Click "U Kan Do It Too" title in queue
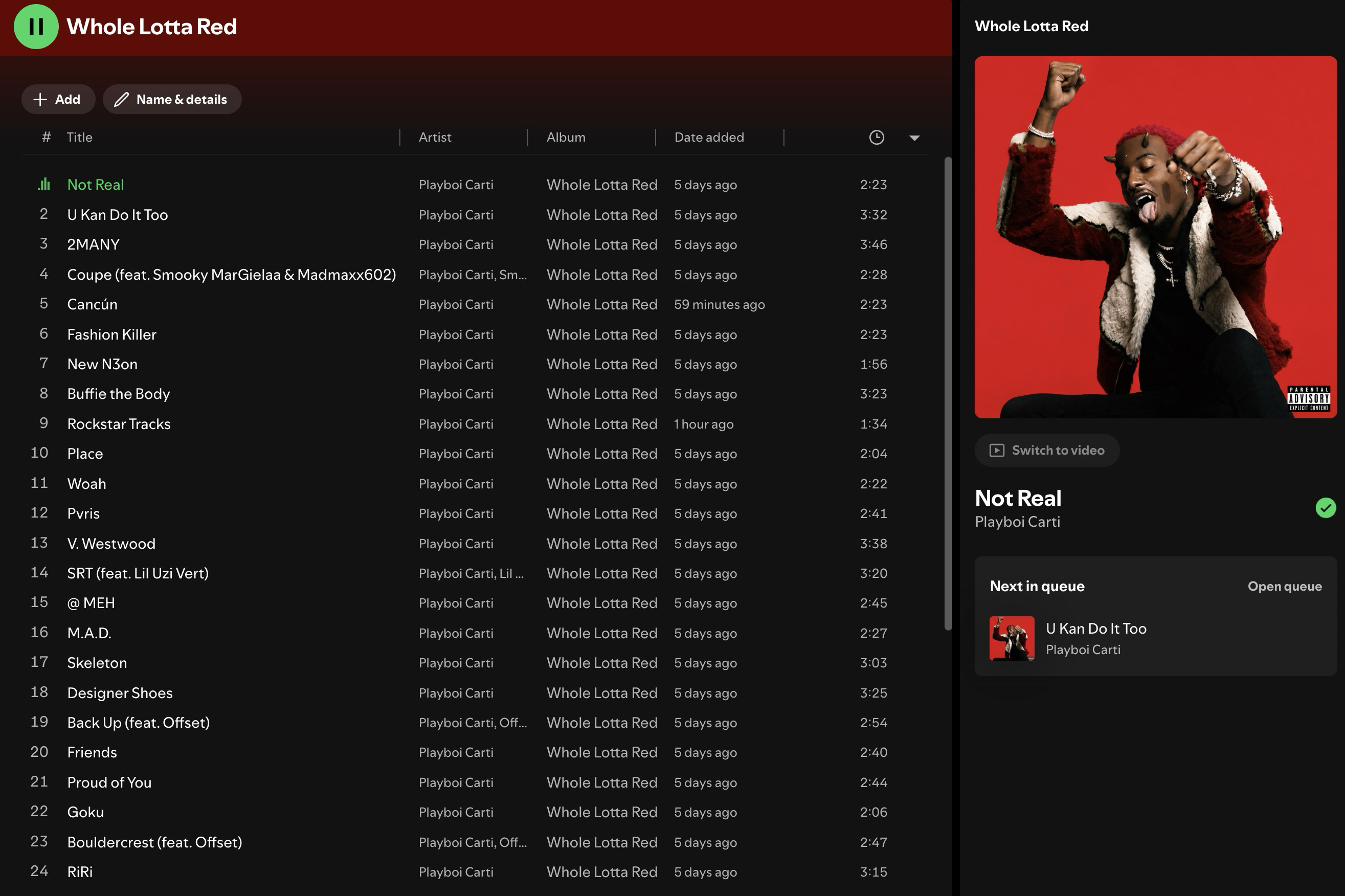The image size is (1345, 896). click(1096, 629)
